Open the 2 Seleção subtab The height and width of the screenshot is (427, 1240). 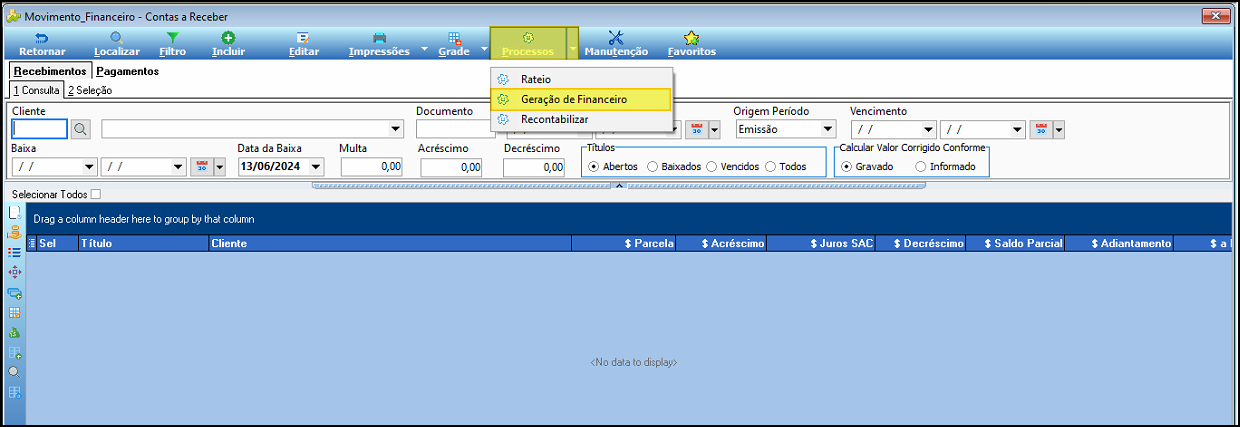click(90, 90)
